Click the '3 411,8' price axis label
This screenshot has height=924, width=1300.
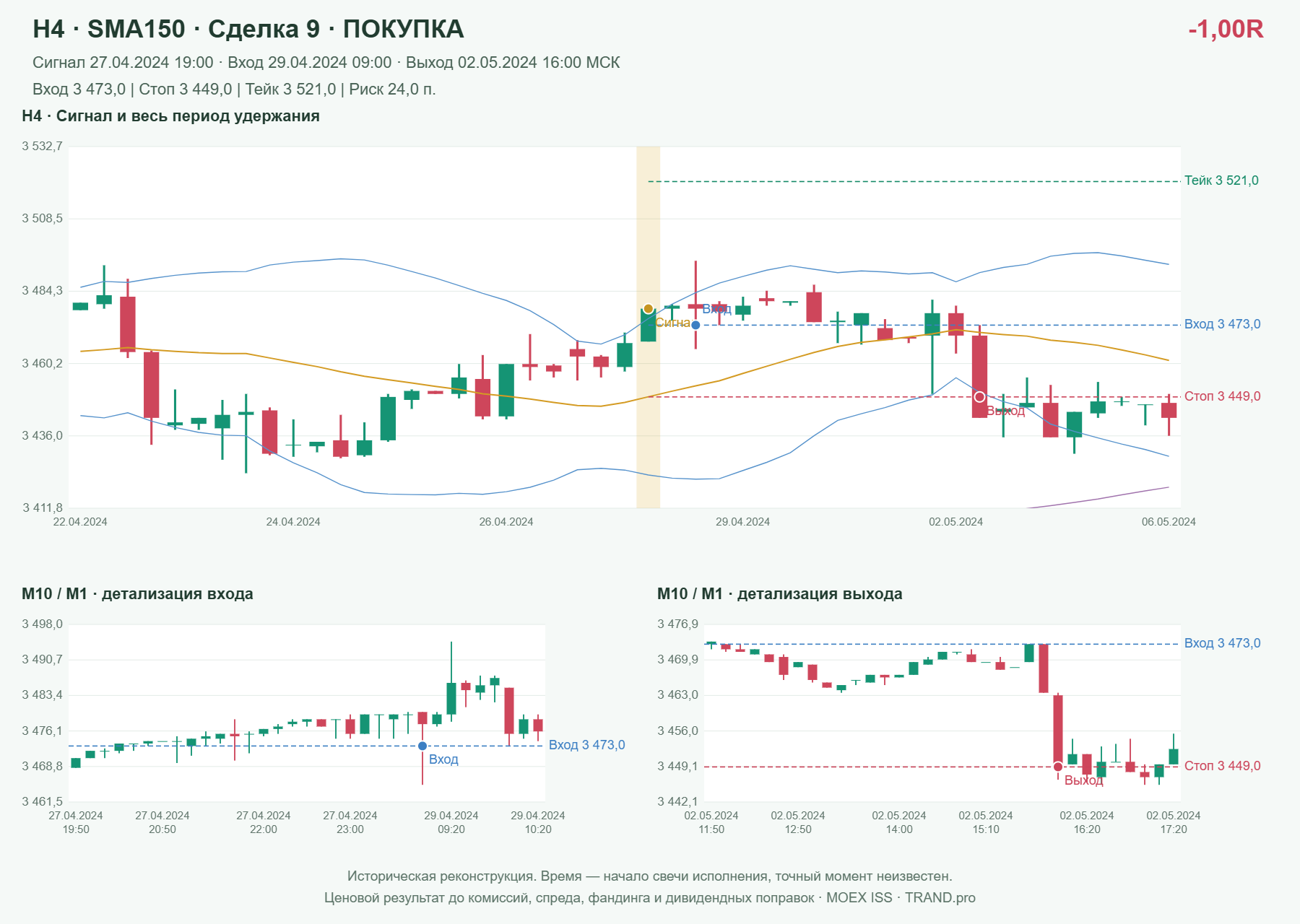click(x=42, y=507)
